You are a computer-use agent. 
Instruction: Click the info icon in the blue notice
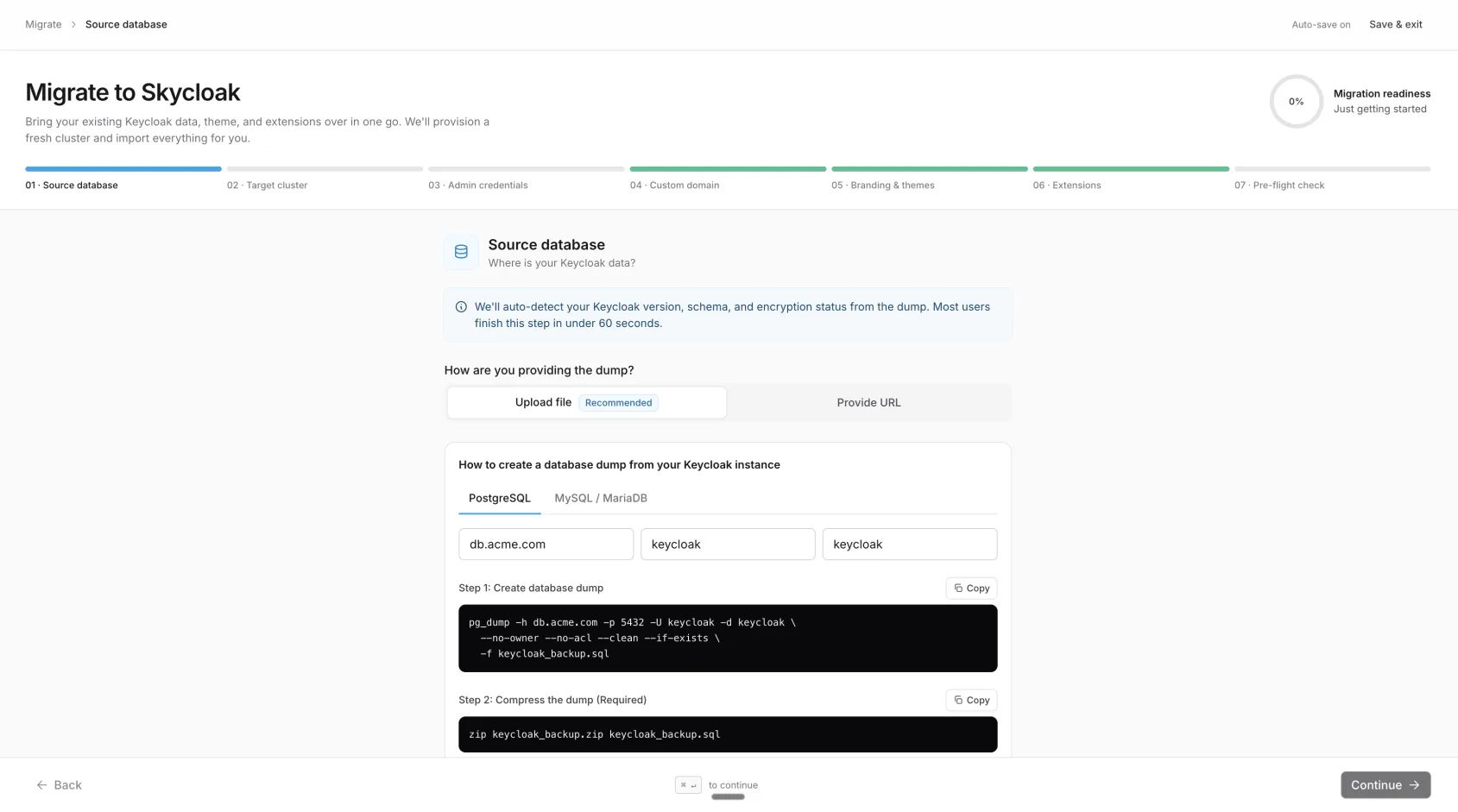[x=461, y=306]
